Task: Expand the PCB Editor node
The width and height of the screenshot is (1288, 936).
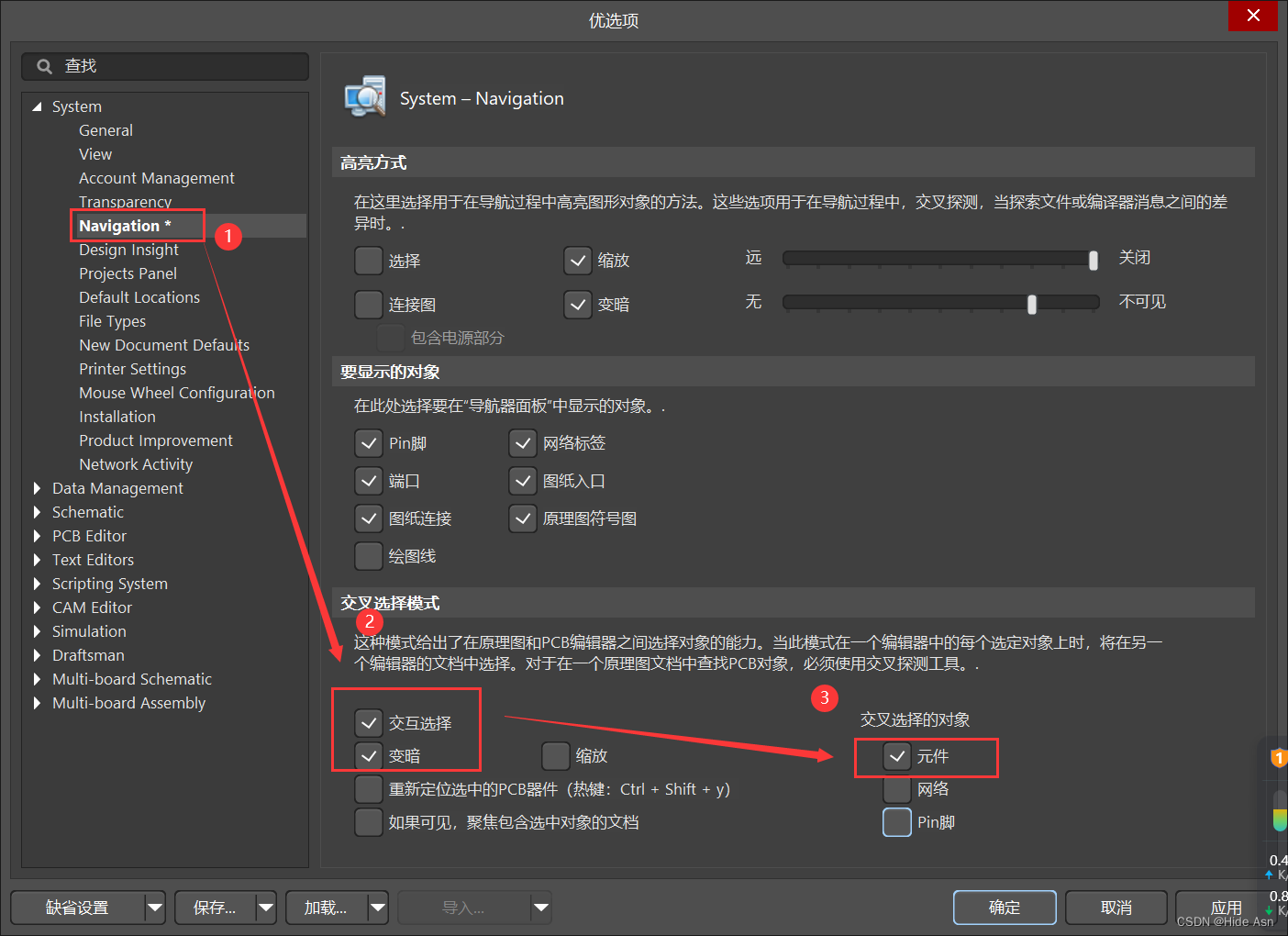Action: pos(37,536)
